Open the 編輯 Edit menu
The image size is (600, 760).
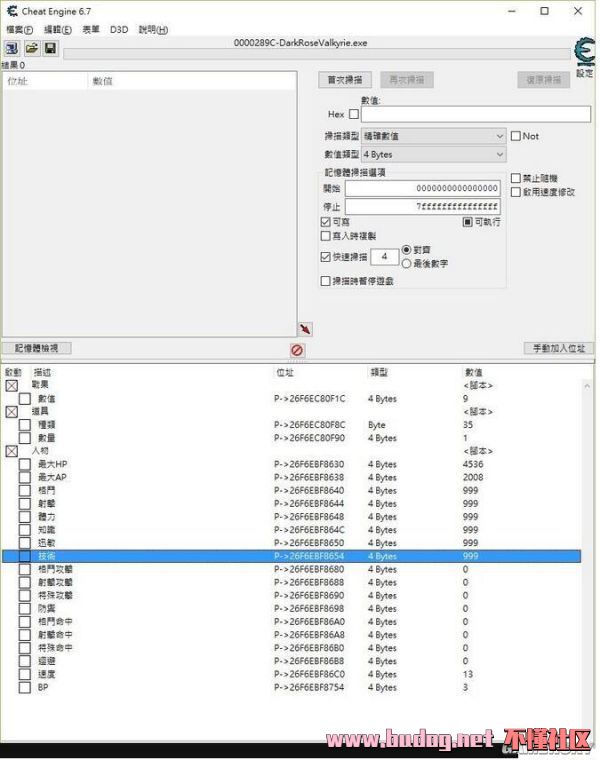[58, 30]
